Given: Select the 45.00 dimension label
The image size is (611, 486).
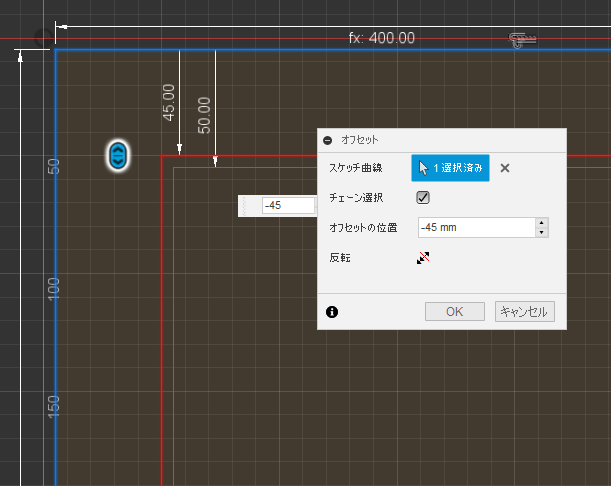Looking at the screenshot, I should pos(168,103).
